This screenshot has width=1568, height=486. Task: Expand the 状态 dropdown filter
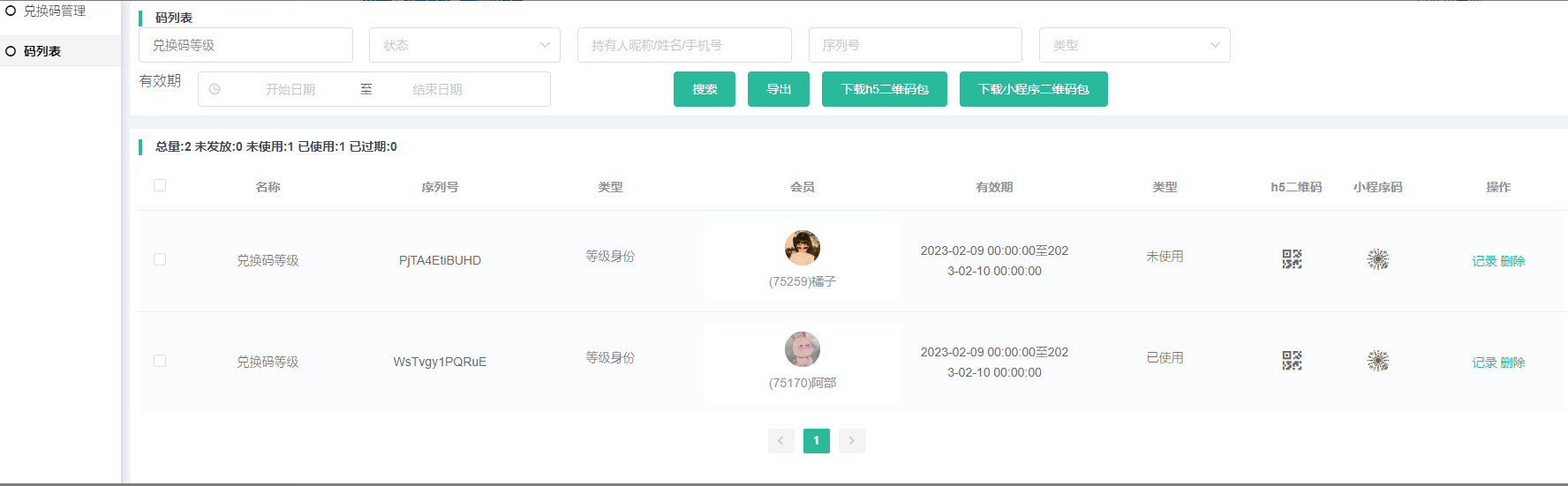[x=464, y=45]
